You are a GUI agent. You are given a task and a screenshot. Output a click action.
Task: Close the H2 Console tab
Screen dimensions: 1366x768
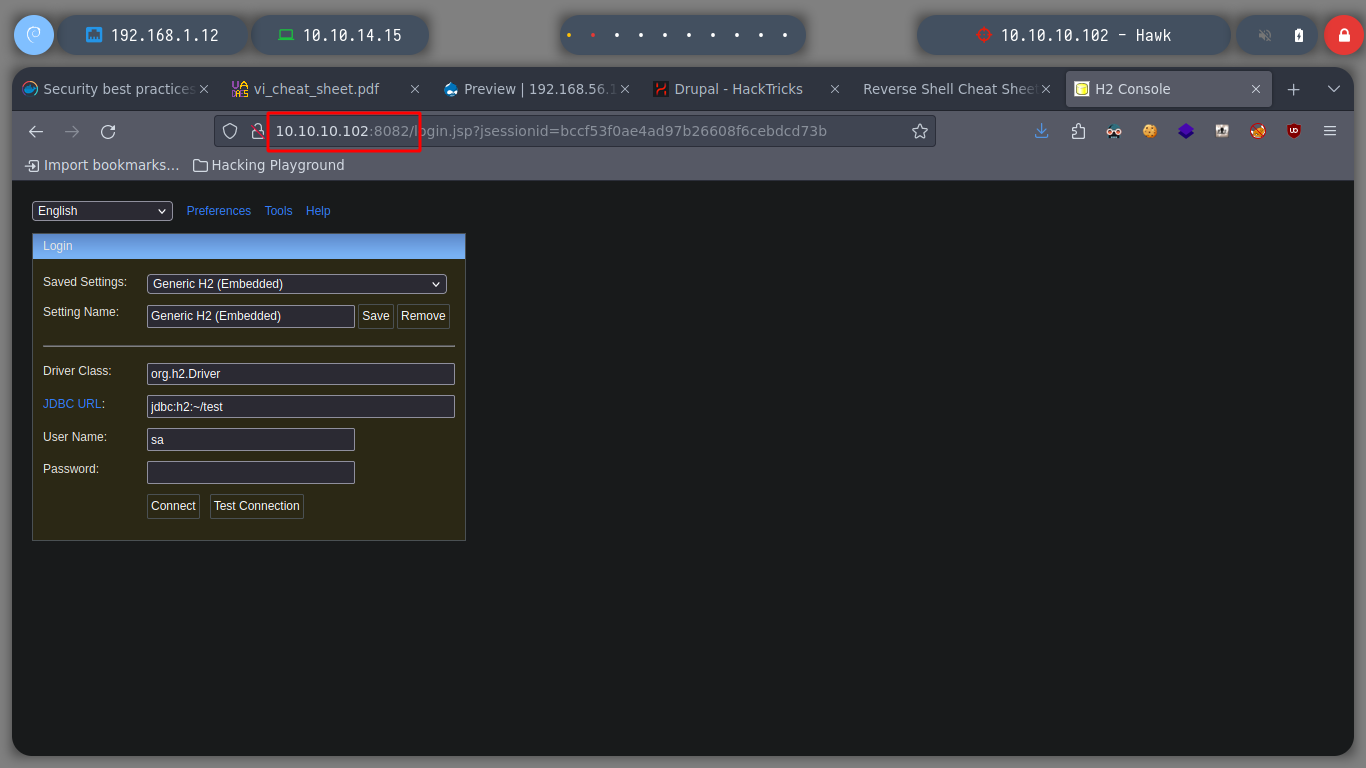[x=1257, y=89]
